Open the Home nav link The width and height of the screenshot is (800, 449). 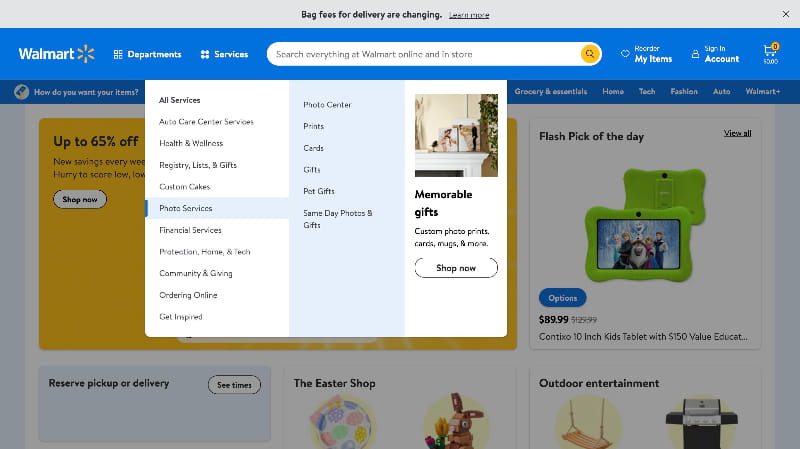(x=613, y=91)
